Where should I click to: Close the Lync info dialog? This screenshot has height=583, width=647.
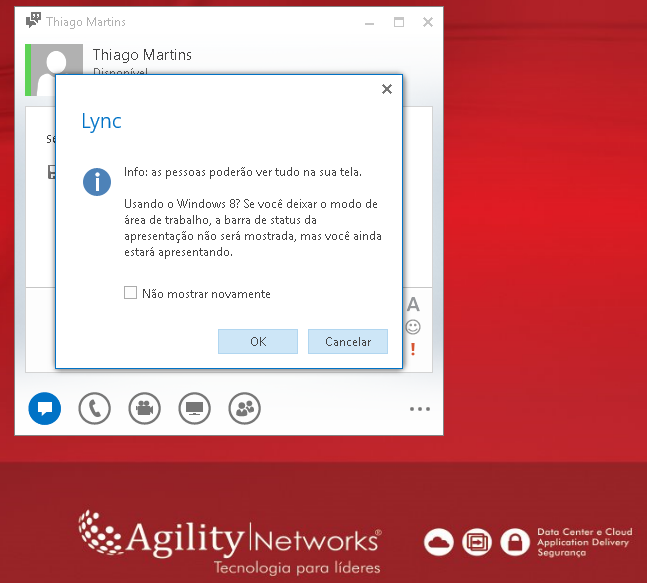point(387,89)
